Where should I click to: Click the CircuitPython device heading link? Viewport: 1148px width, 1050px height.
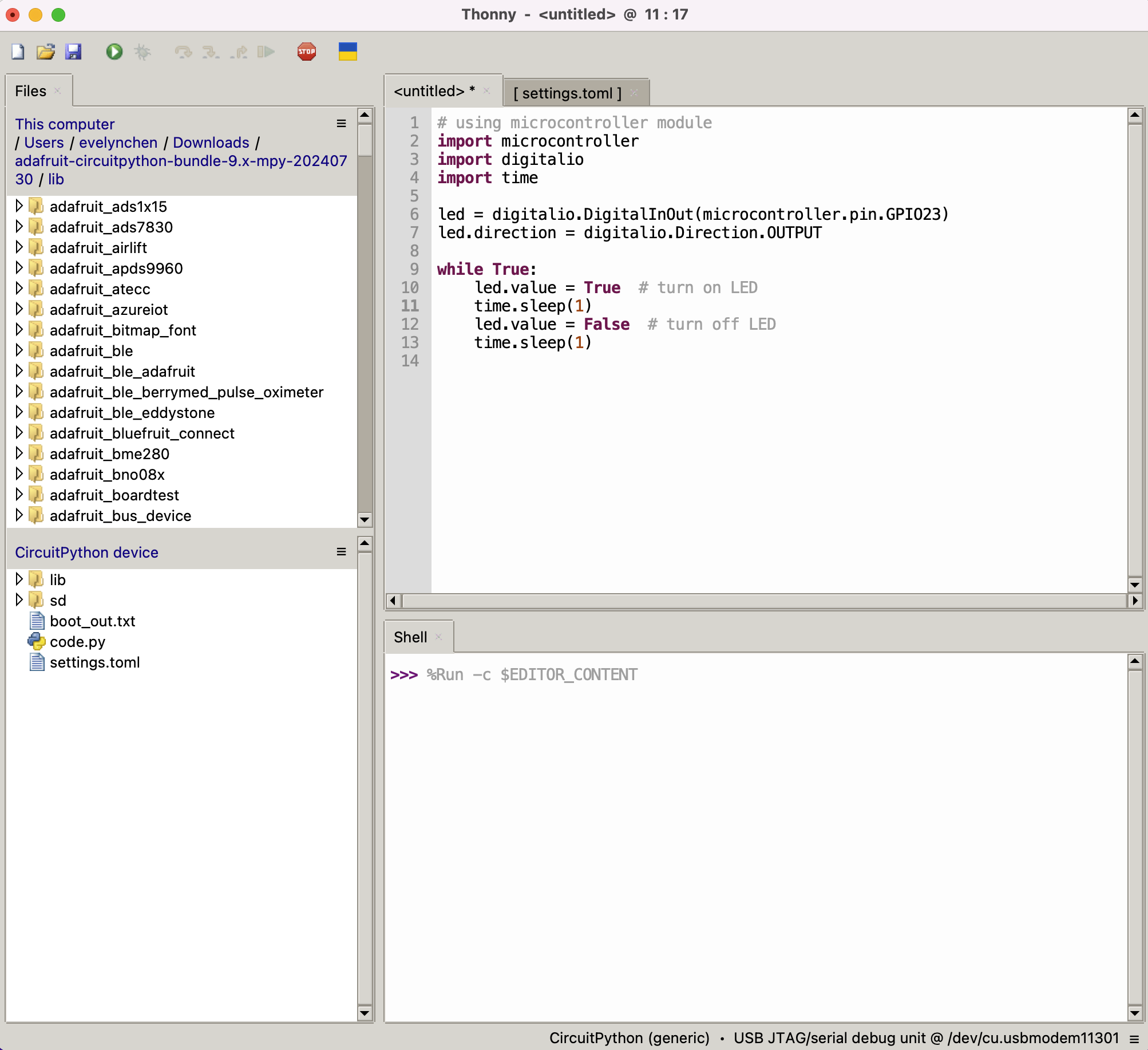pyautogui.click(x=86, y=552)
